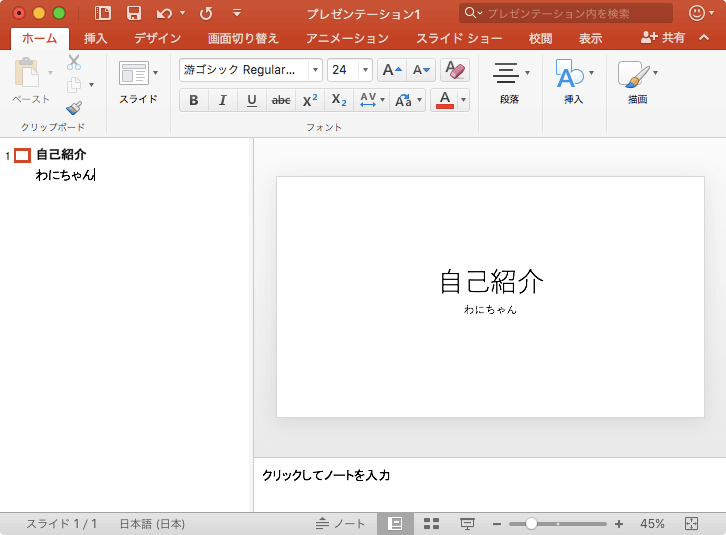Expand the font size 24 dropdown

[365, 70]
